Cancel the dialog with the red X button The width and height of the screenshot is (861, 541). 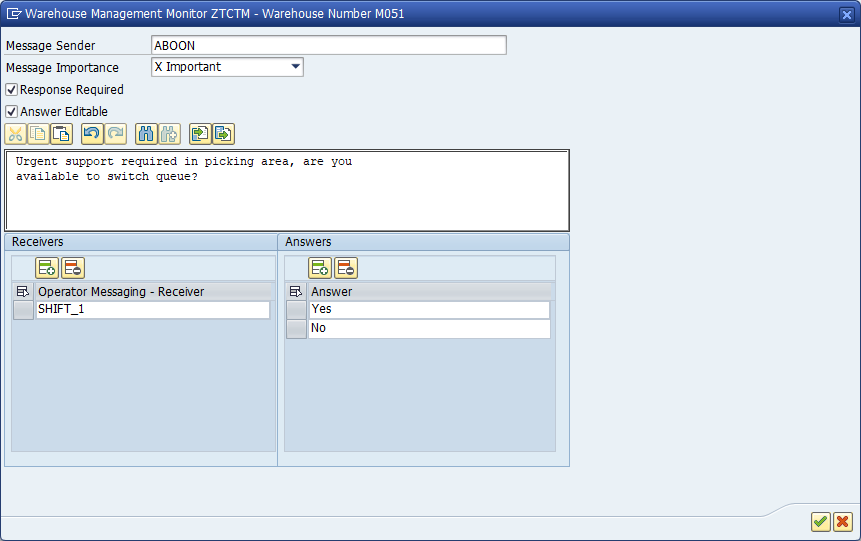point(842,522)
